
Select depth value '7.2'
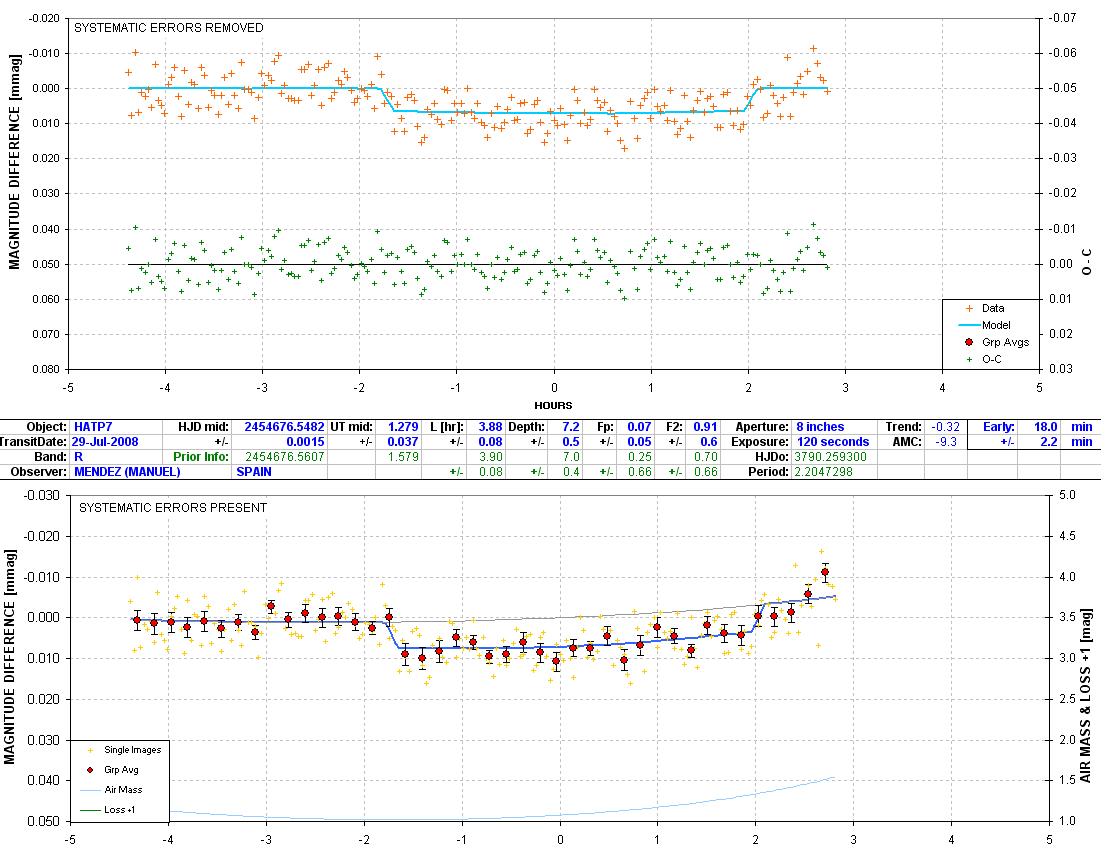coord(571,427)
